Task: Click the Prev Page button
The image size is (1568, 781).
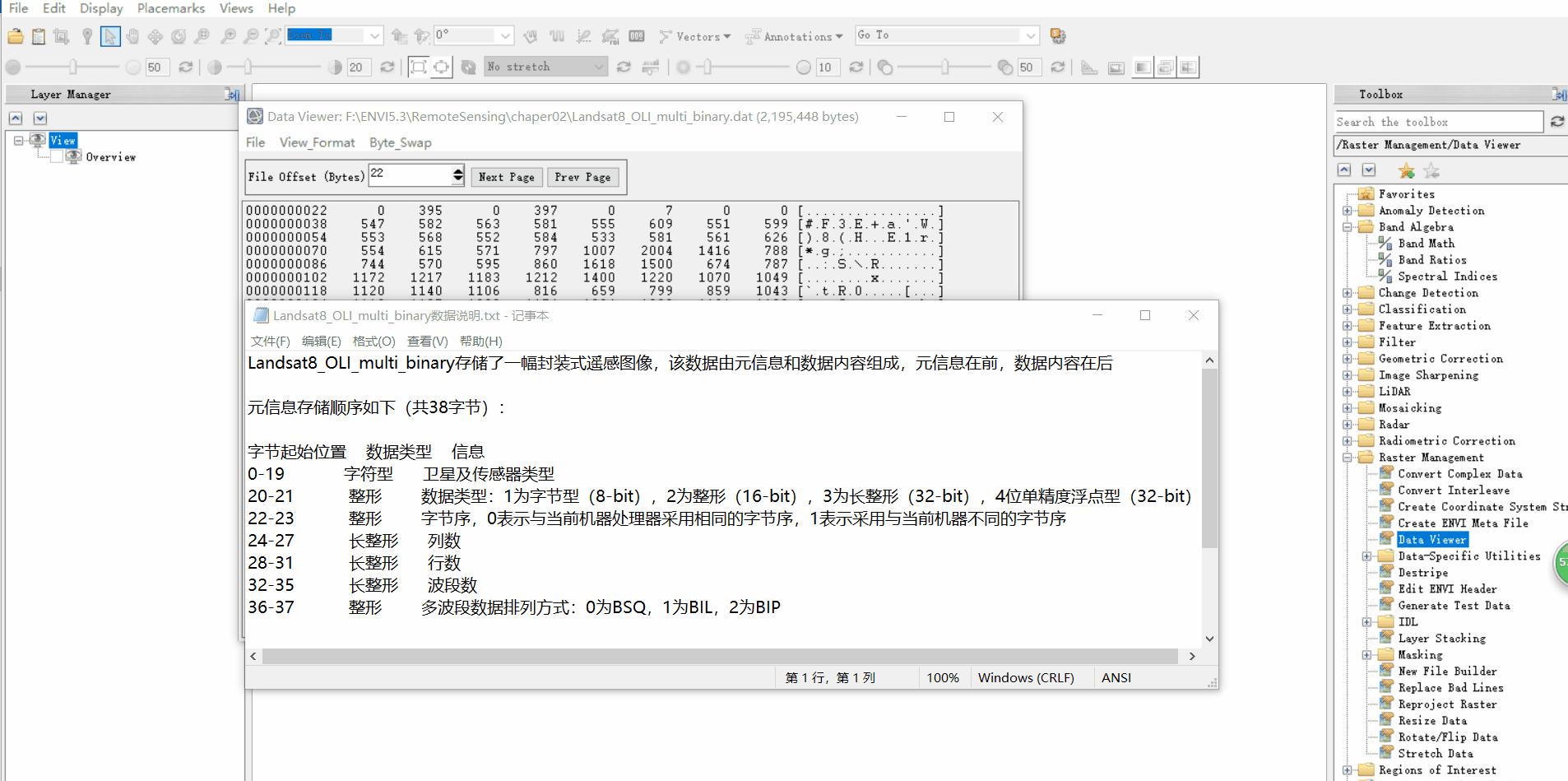Action: (x=582, y=177)
